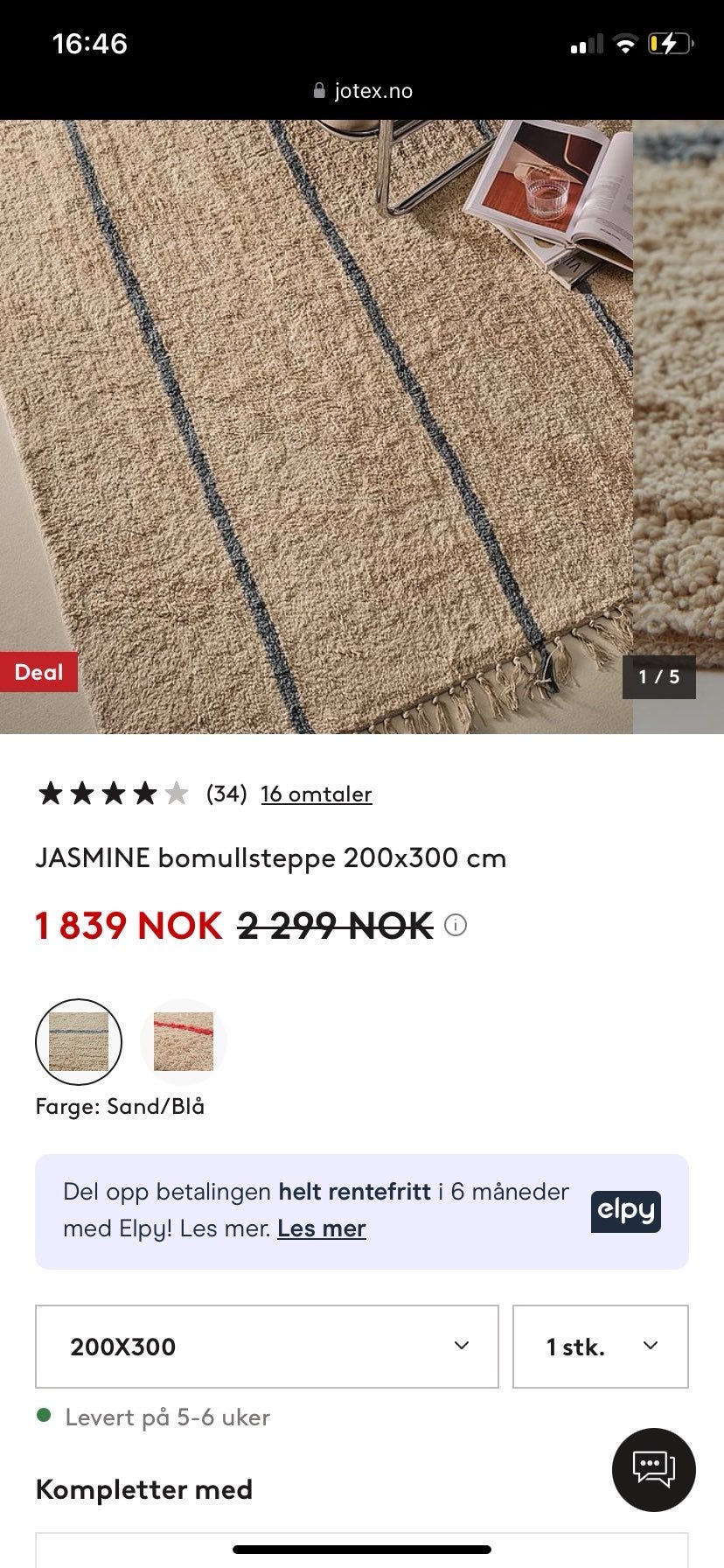The image size is (724, 1568).
Task: Open the 16 omtaler reviews link
Action: [x=317, y=794]
